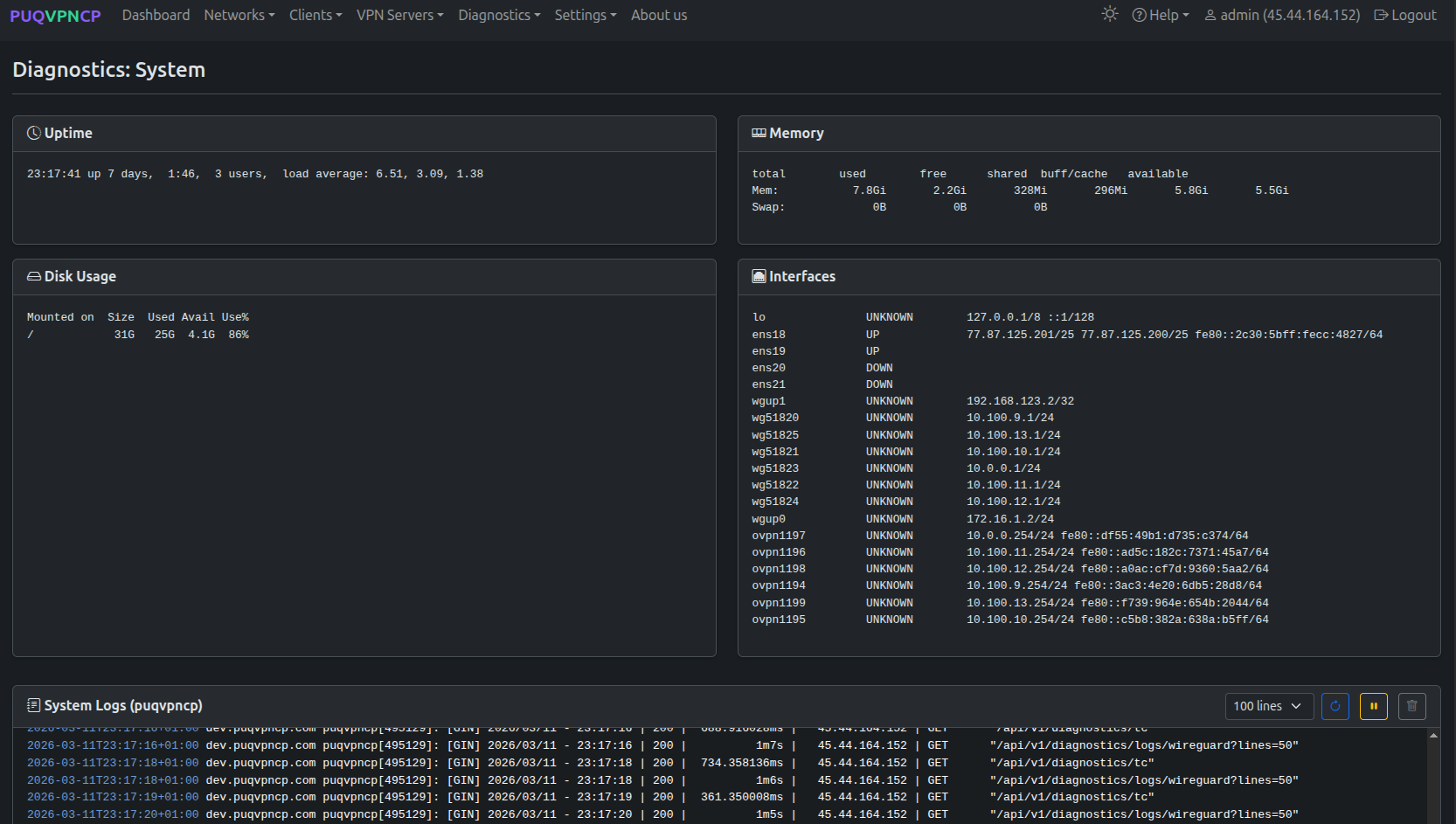The height and width of the screenshot is (824, 1456).
Task: Click the wgup0 interface name
Action: [x=768, y=519]
